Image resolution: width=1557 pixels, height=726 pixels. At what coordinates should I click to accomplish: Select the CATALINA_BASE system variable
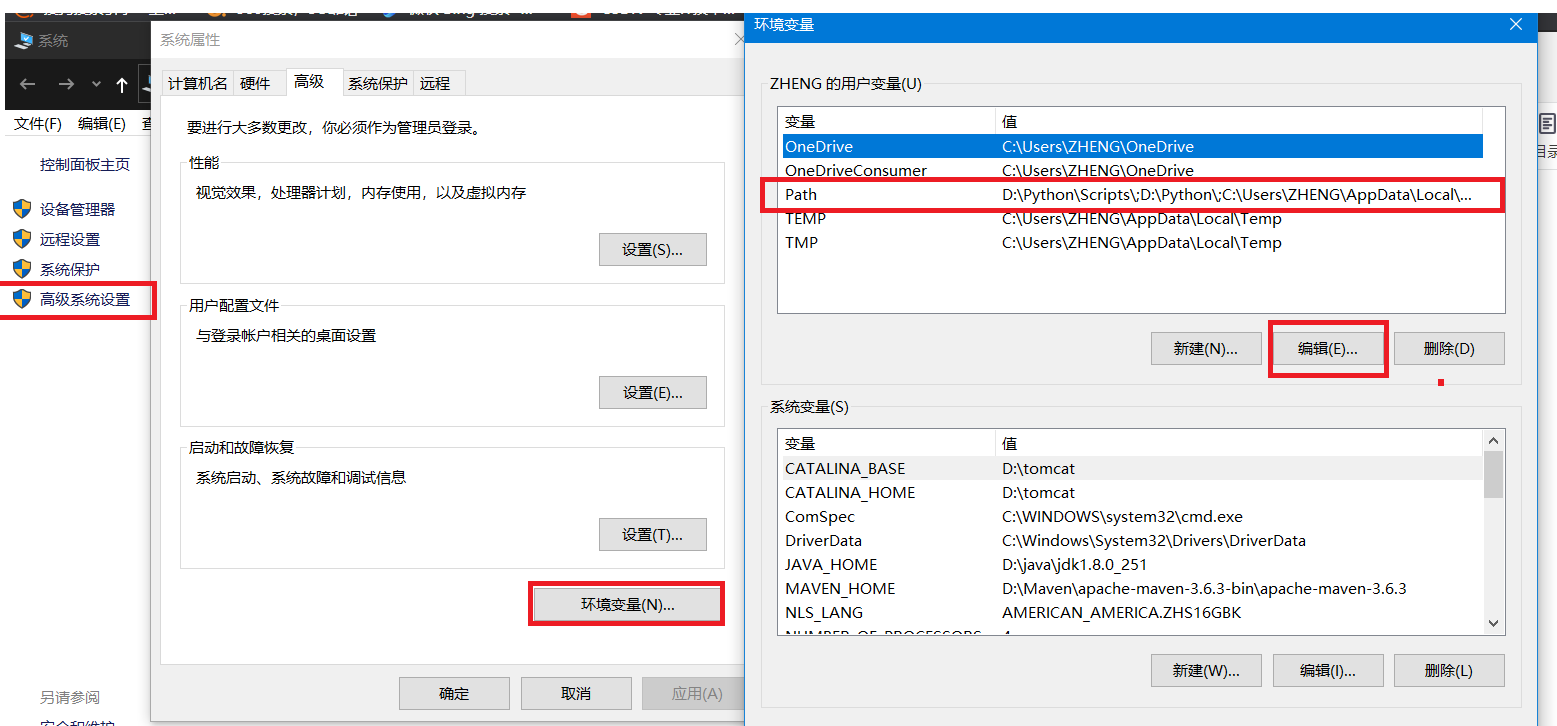click(1132, 468)
